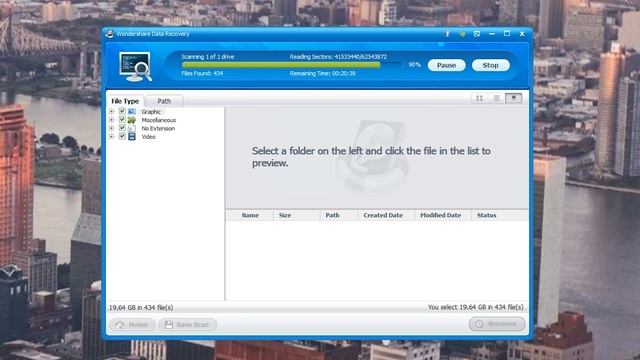Uncheck the Video checkbox
Image resolution: width=640 pixels, height=360 pixels.
(122, 136)
